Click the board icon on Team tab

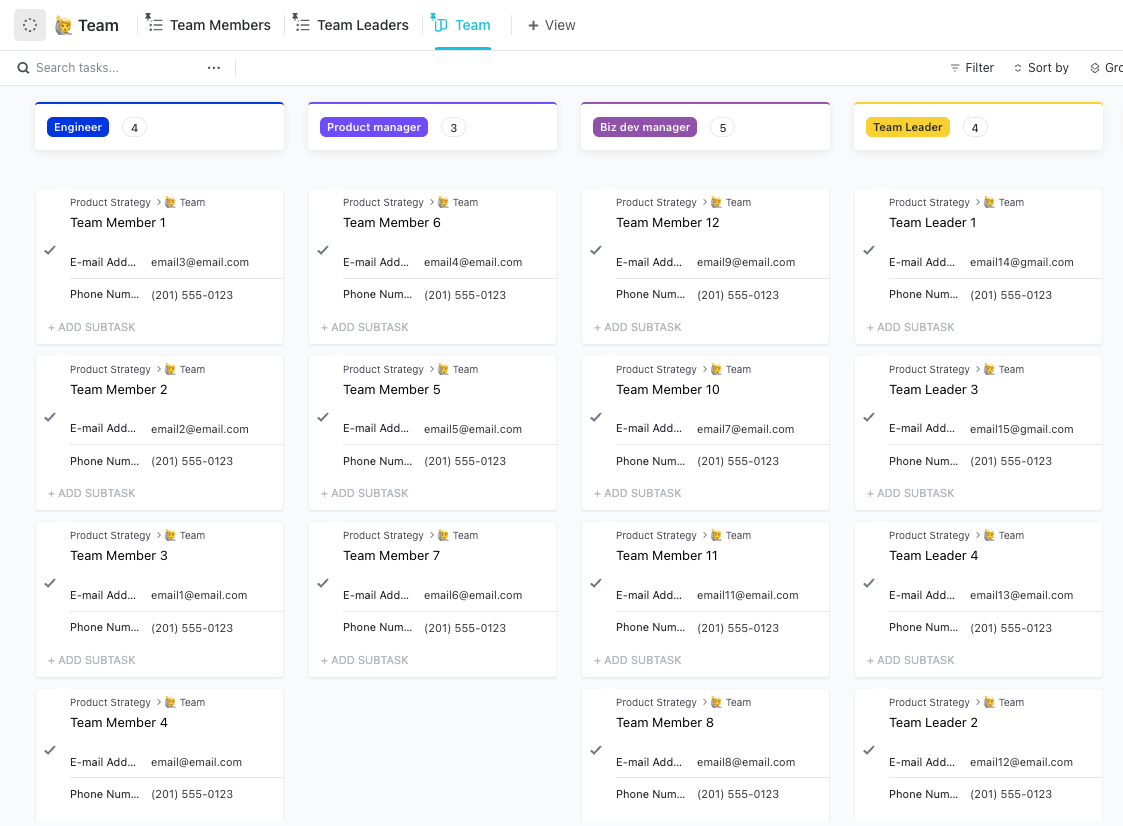click(440, 24)
